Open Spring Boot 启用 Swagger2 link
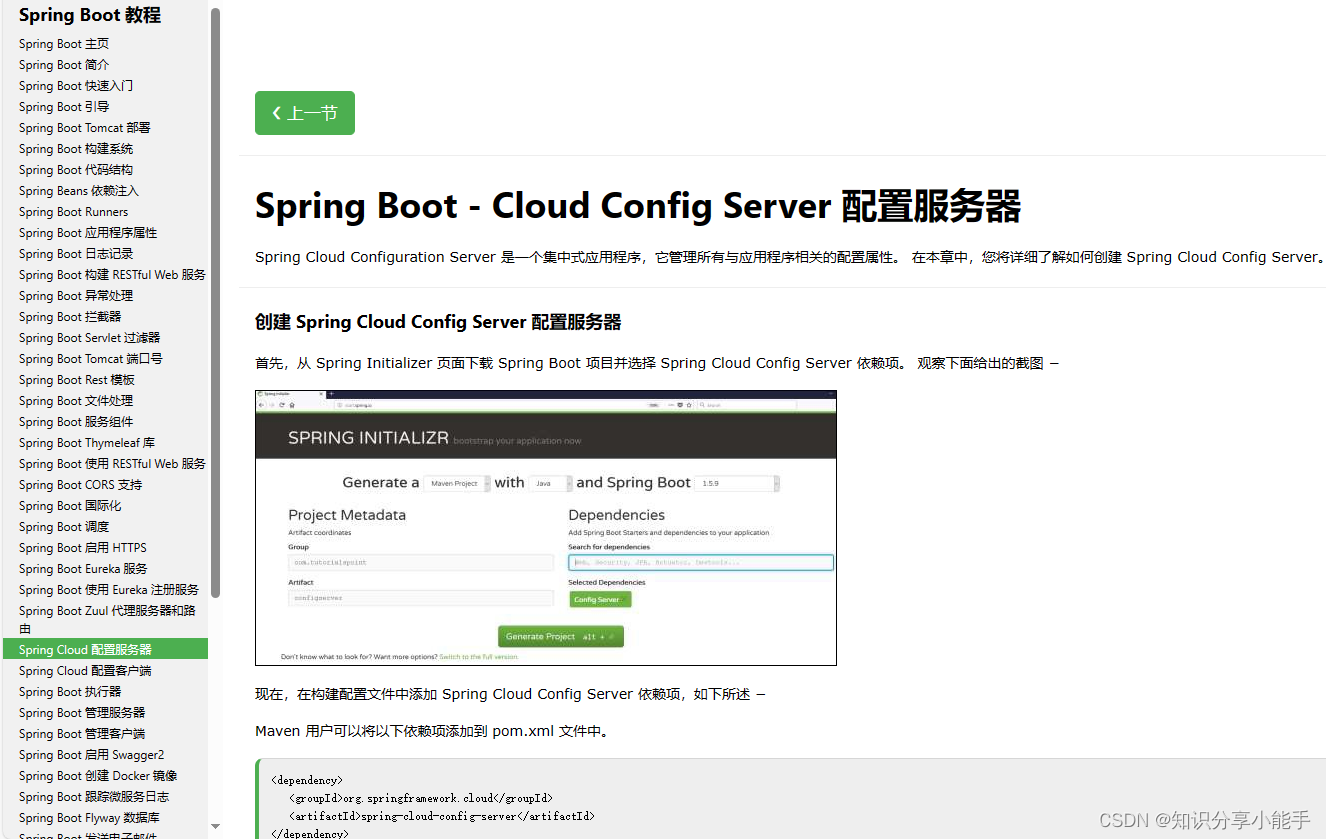Image resolution: width=1326 pixels, height=839 pixels. 91,755
